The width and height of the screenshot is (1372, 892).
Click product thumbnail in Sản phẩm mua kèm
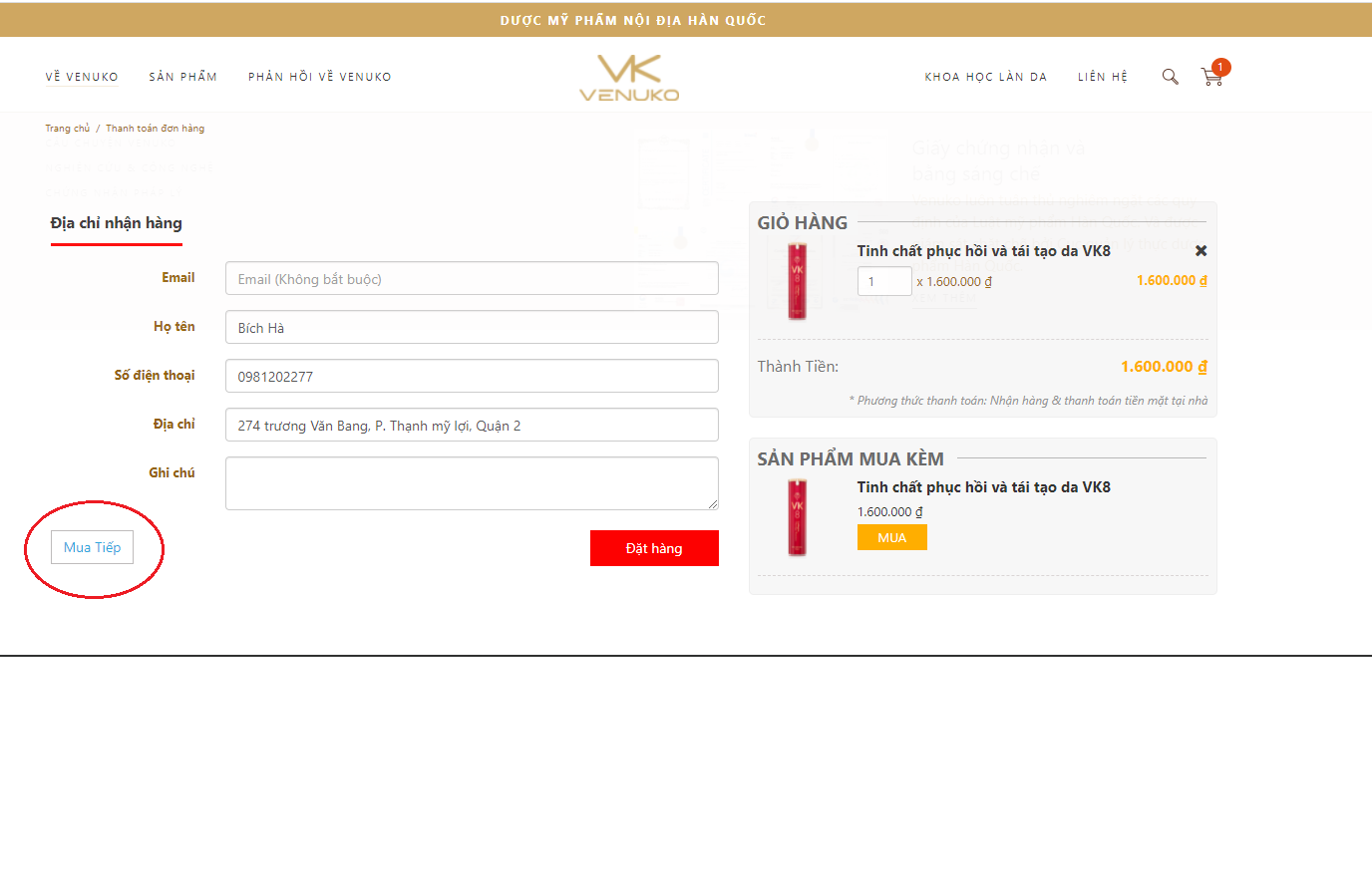[x=797, y=517]
